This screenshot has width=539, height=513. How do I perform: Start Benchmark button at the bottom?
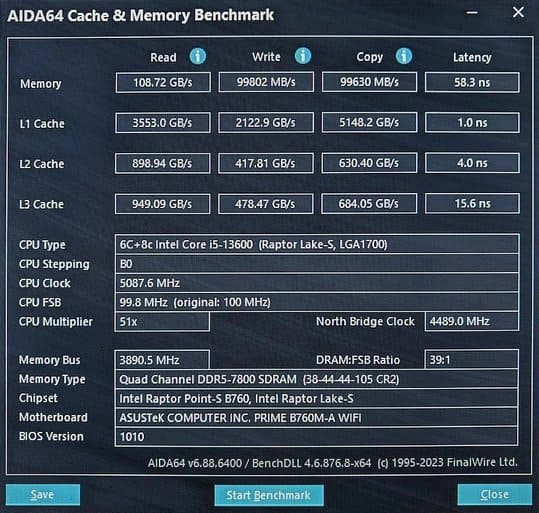tap(269, 495)
